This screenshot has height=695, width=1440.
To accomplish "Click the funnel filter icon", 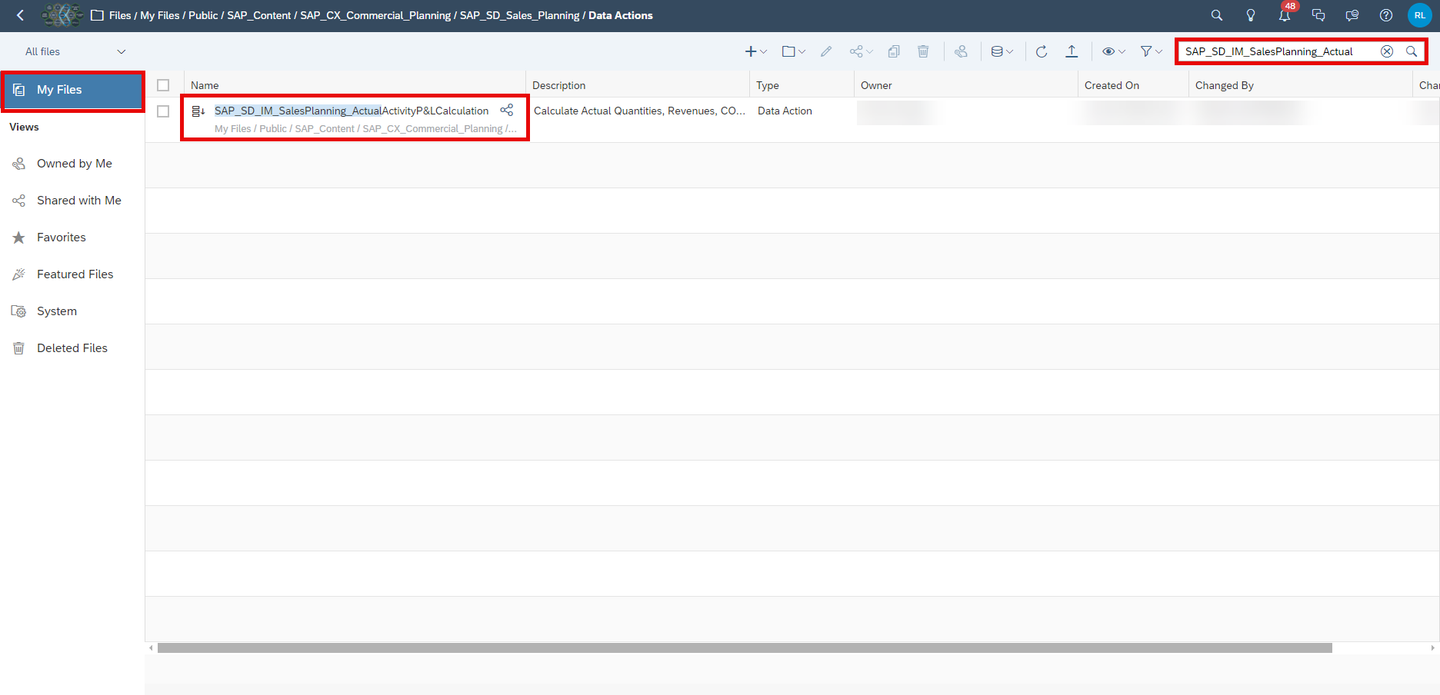I will pyautogui.click(x=1146, y=51).
